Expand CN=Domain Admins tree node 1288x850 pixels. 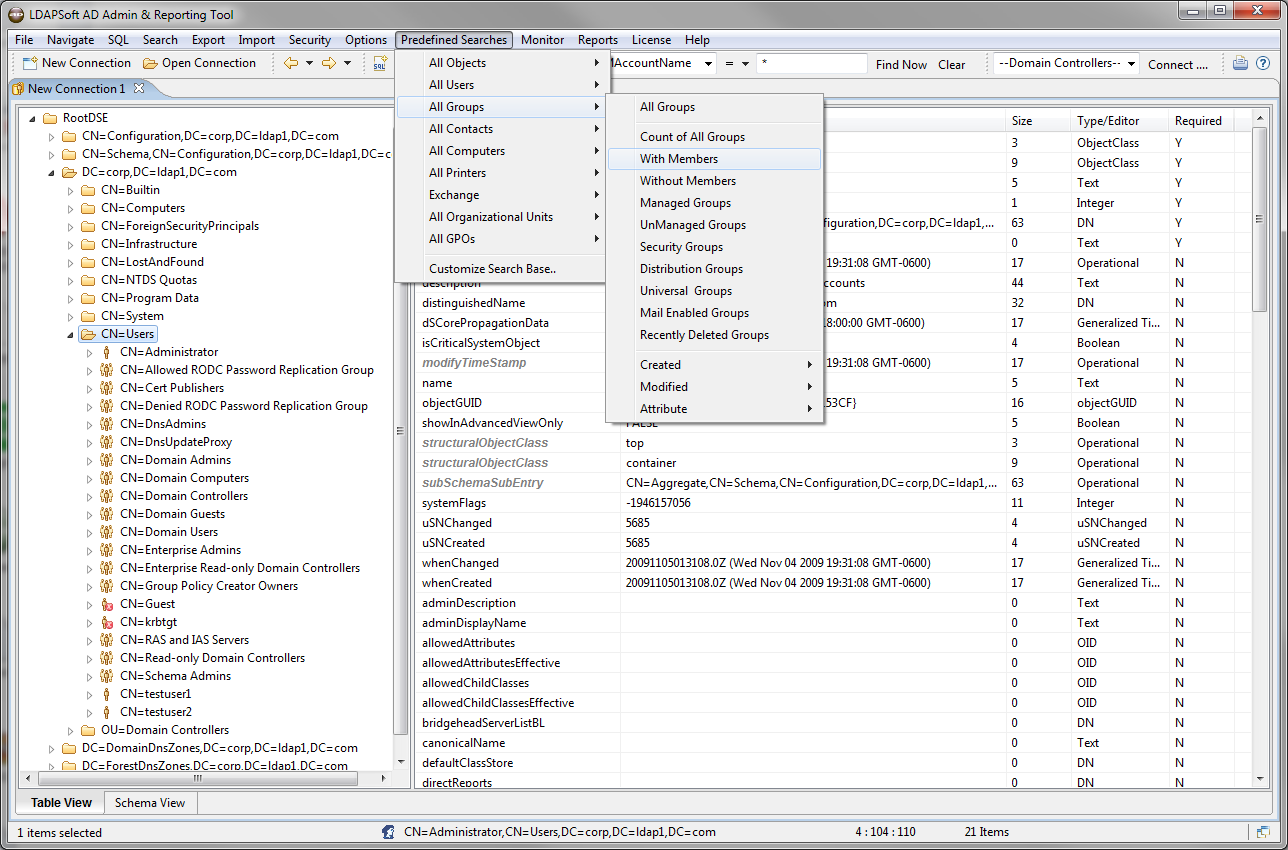tap(89, 460)
